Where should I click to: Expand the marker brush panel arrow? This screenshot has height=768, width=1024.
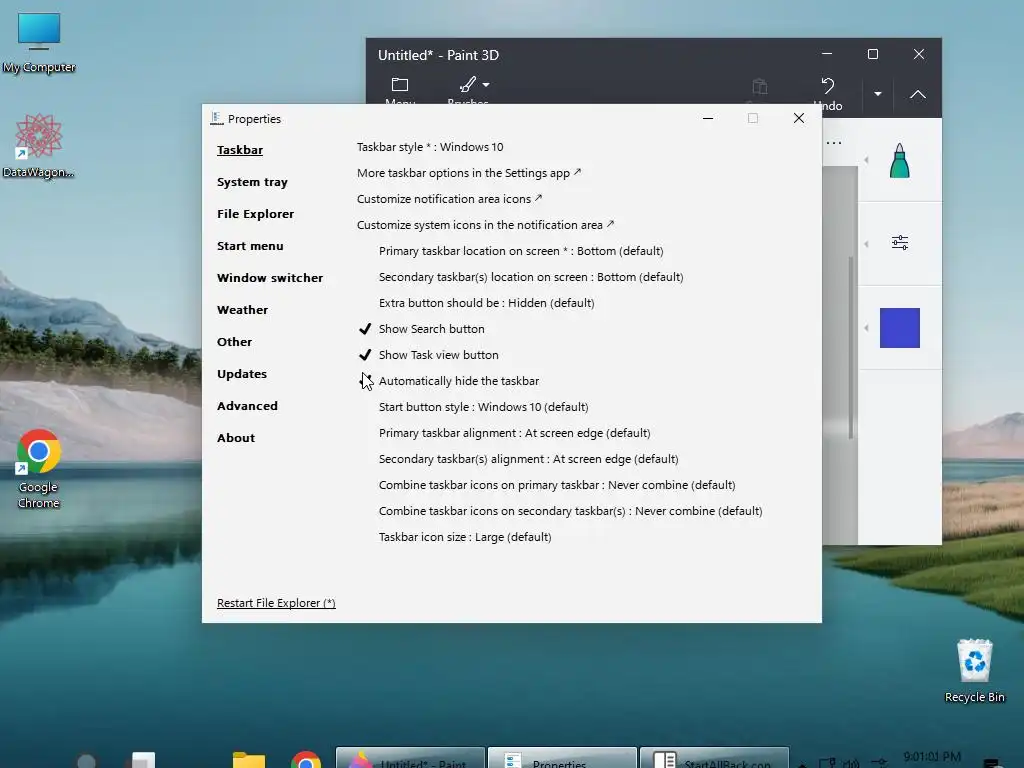tap(867, 160)
